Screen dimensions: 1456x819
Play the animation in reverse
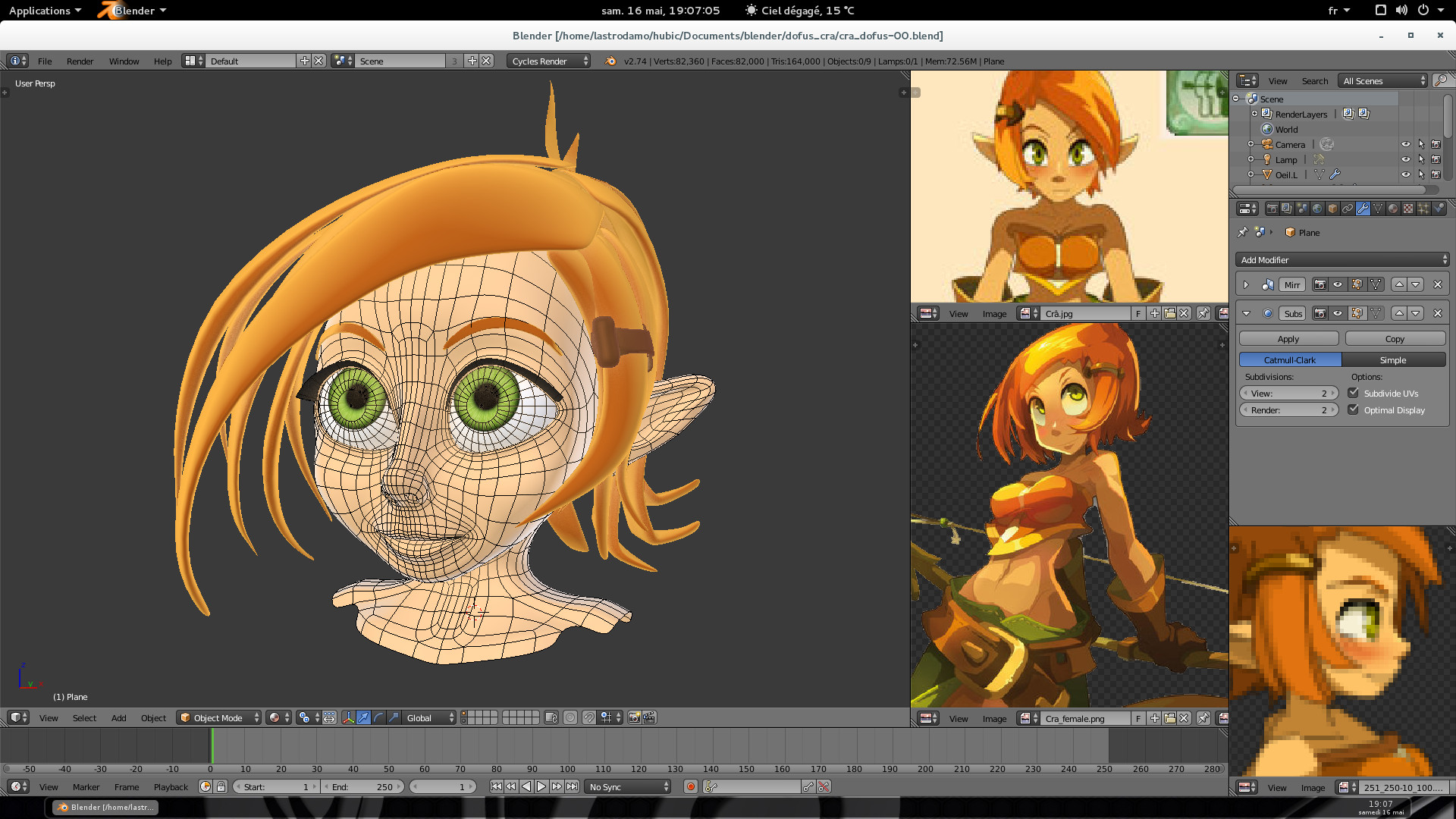526,786
